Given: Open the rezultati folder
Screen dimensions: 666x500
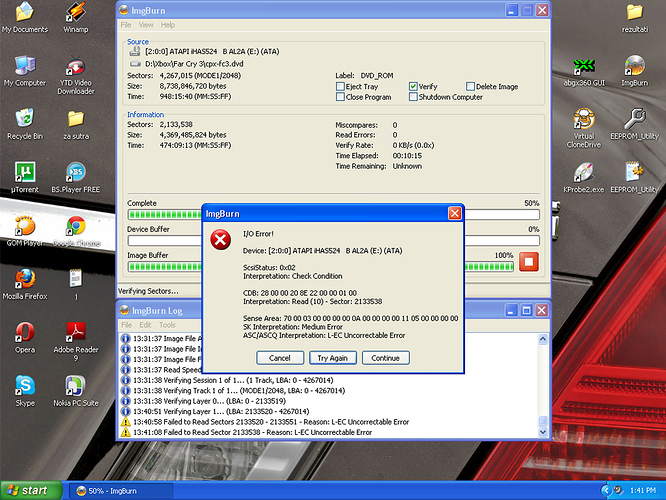Looking at the screenshot, I should 635,17.
